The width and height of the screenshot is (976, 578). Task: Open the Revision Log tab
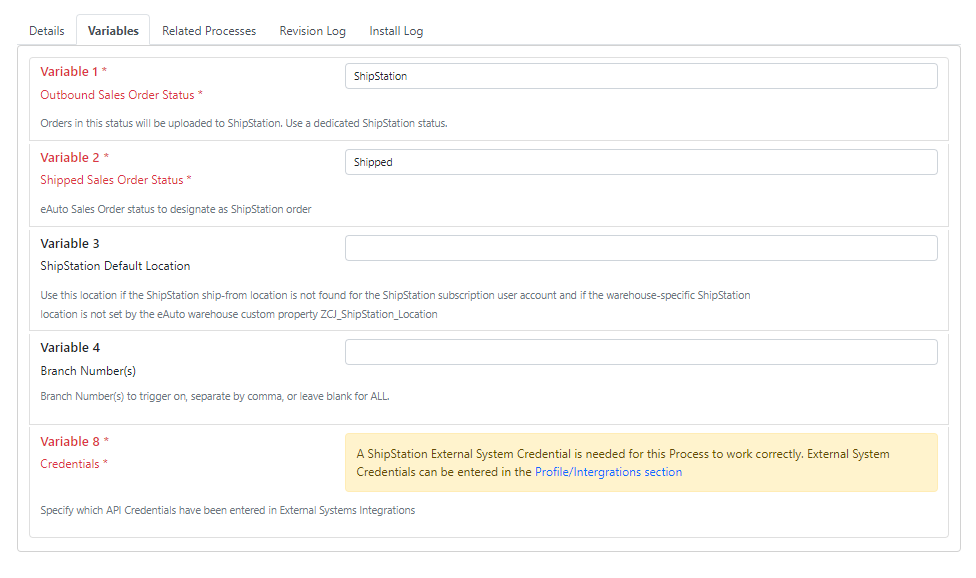click(312, 30)
